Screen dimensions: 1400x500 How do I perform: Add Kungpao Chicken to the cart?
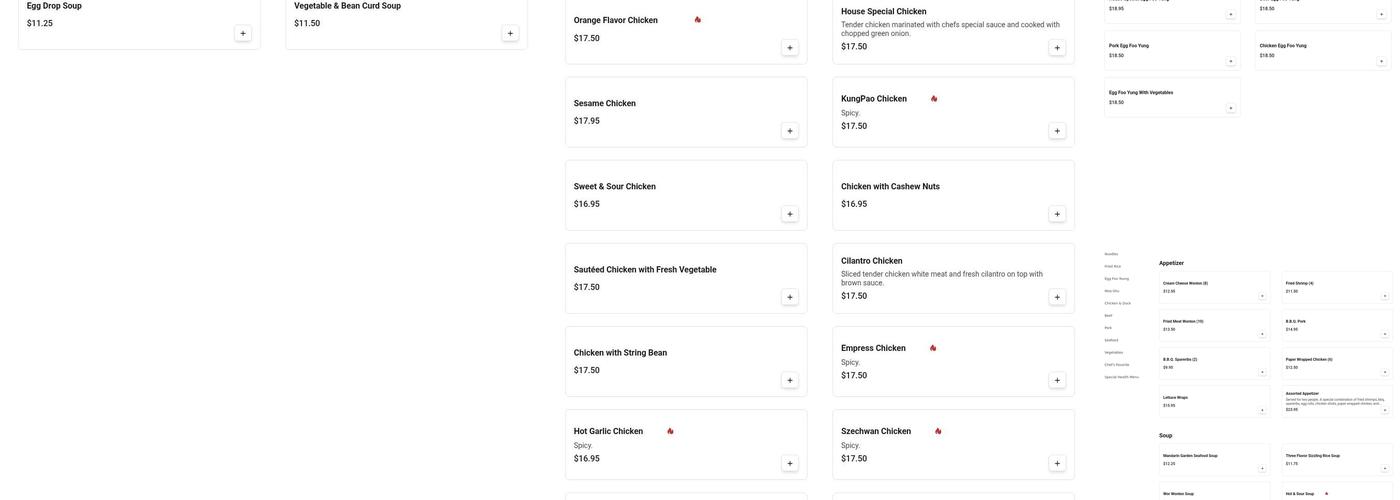[x=1057, y=131]
